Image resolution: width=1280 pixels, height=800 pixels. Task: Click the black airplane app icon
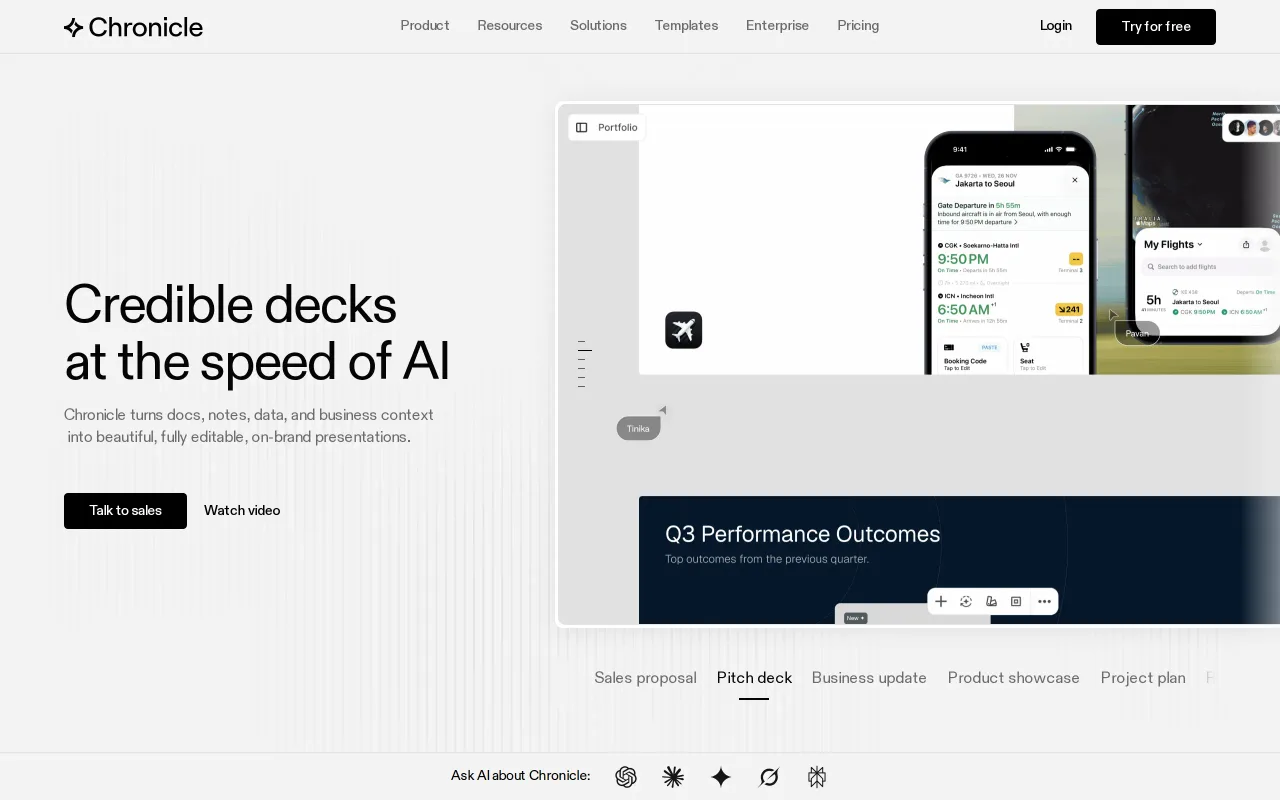pos(684,330)
